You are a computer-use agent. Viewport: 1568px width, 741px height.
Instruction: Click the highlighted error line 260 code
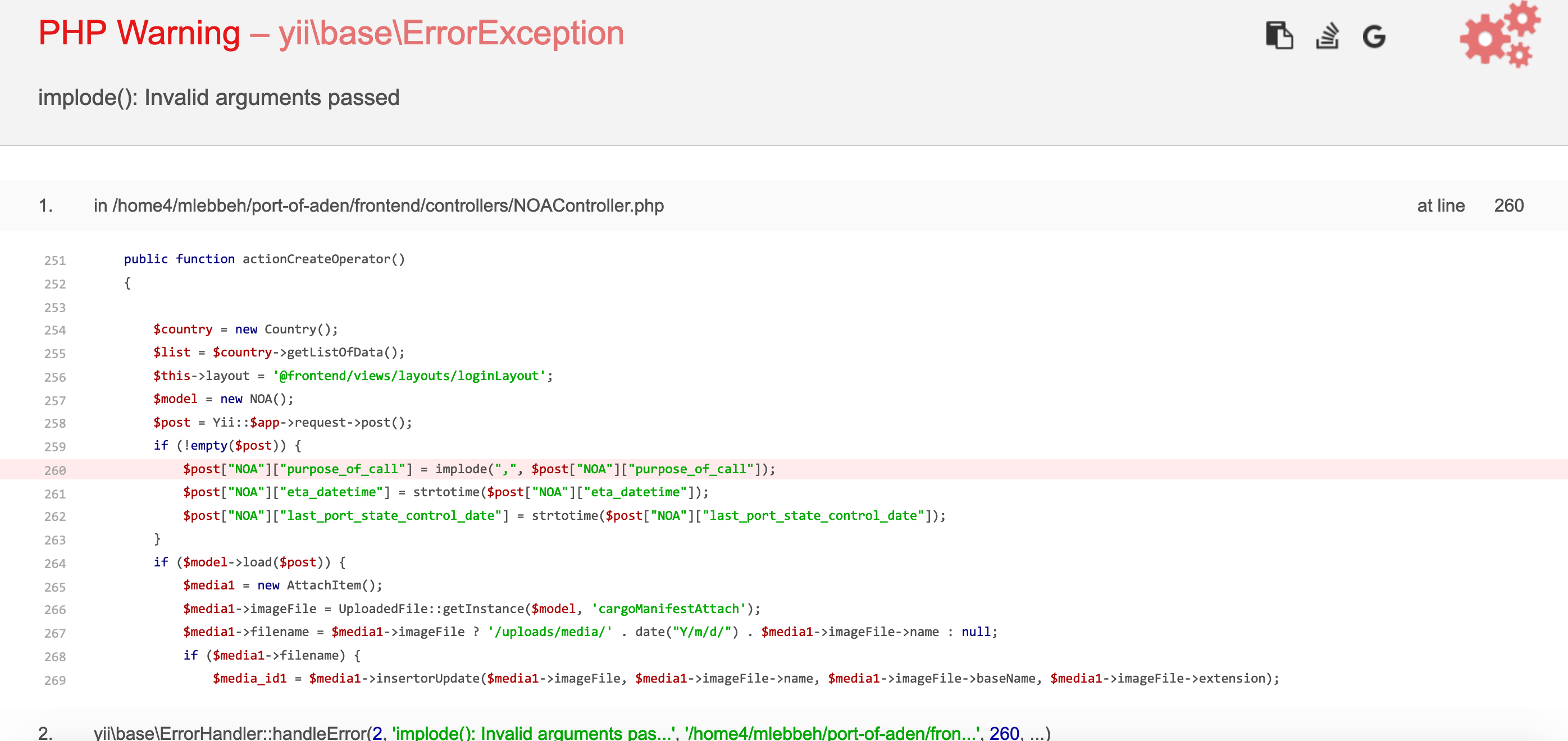point(479,469)
